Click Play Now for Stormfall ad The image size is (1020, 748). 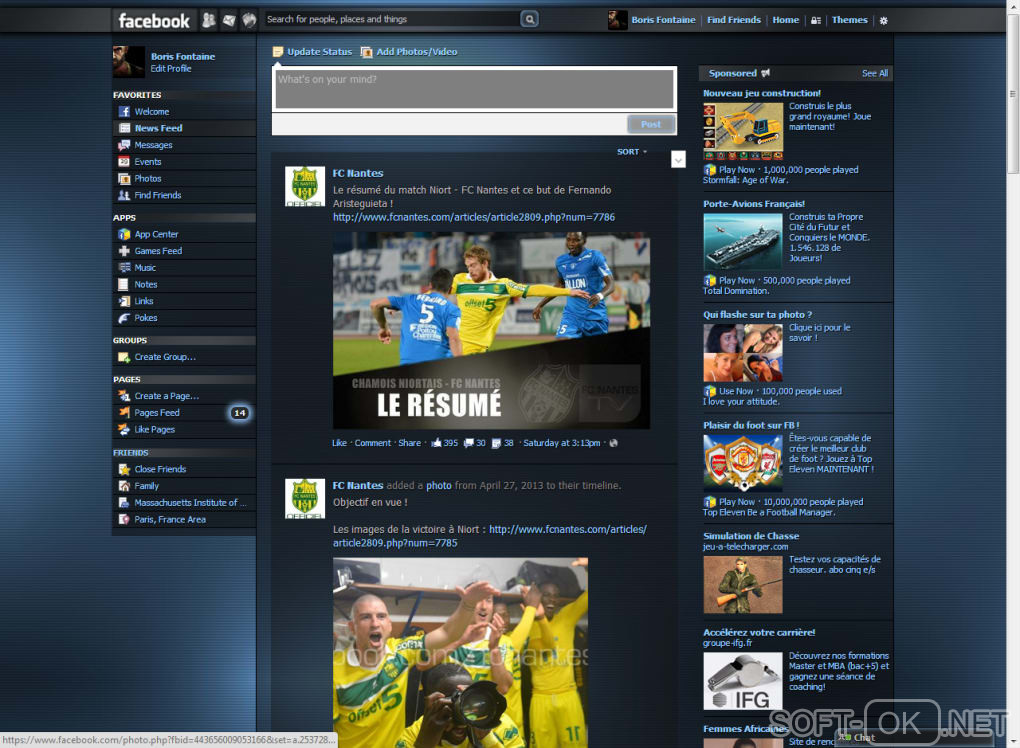point(736,170)
